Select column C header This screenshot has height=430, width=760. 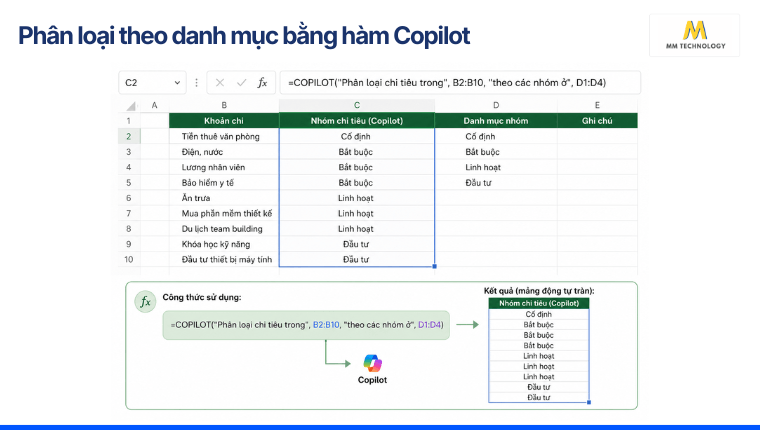pos(357,105)
